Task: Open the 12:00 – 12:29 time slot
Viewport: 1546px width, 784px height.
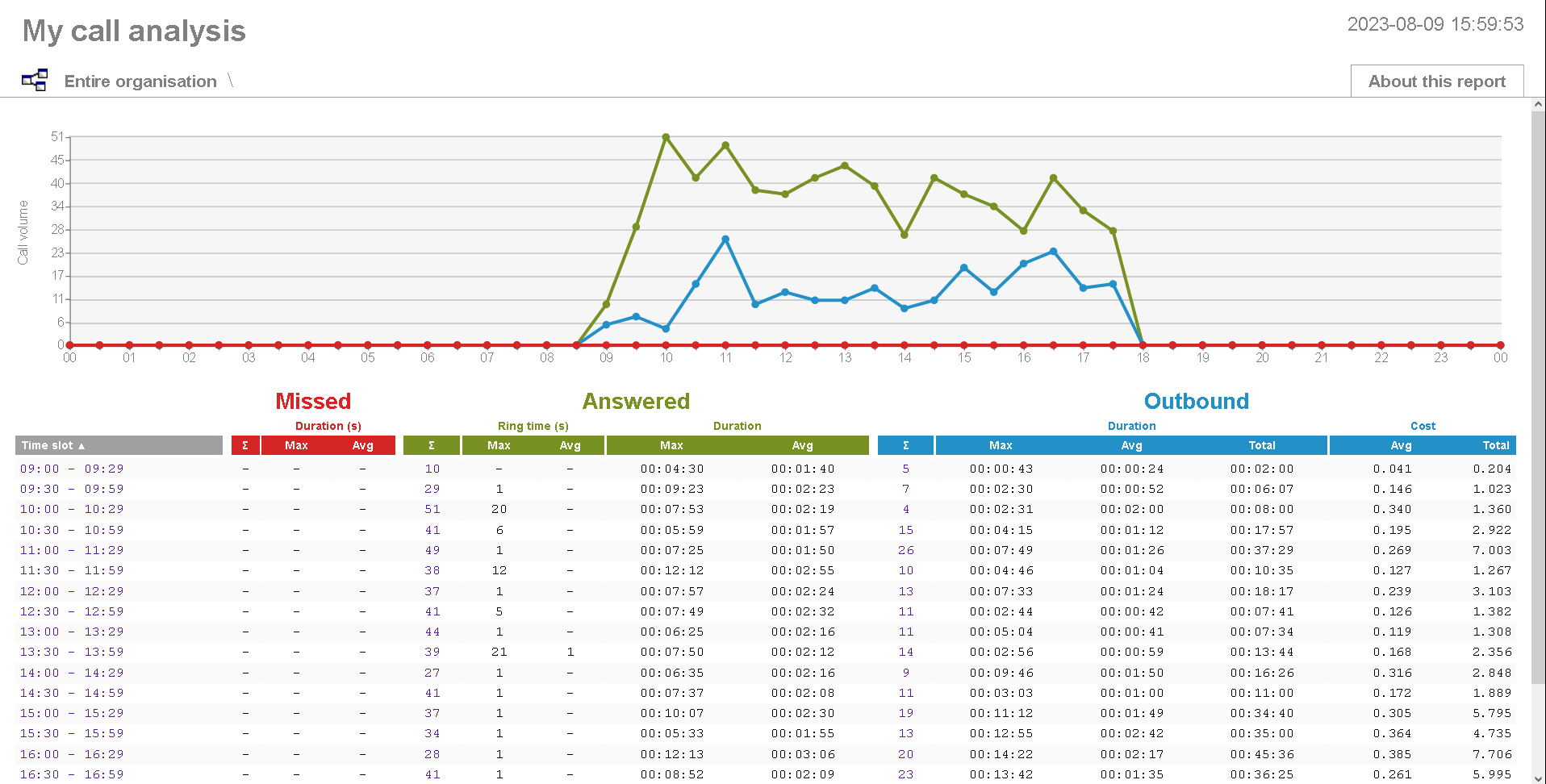Action: (72, 590)
